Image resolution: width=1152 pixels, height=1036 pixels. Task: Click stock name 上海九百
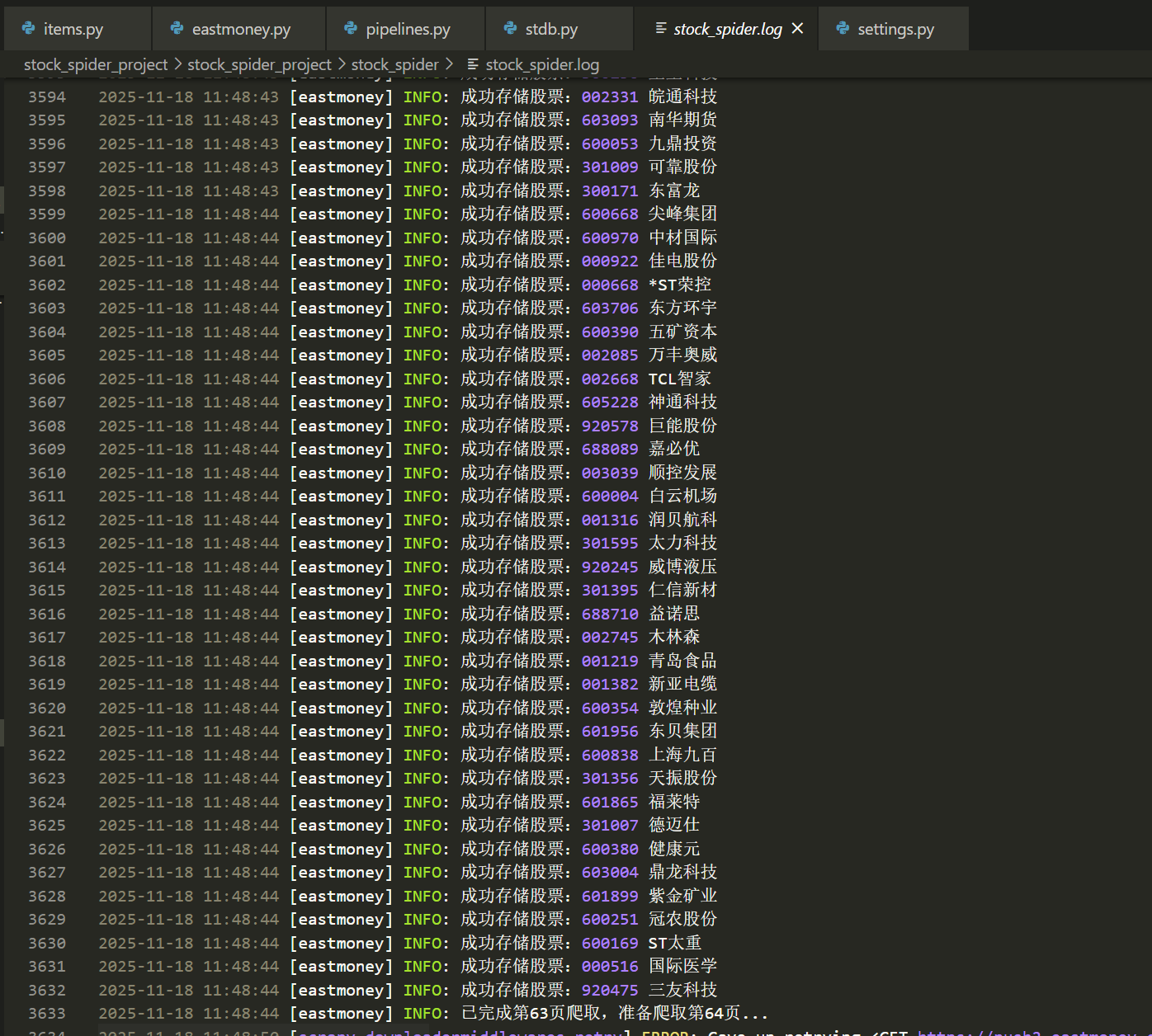(x=682, y=756)
